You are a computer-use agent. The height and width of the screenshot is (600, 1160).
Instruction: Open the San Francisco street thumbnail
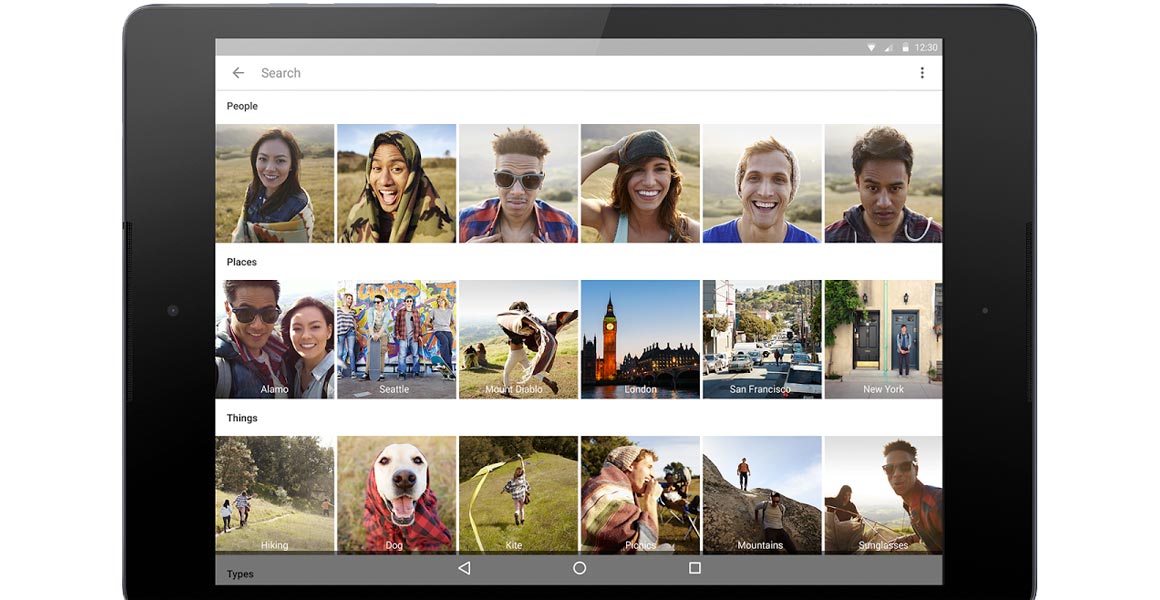pos(762,339)
